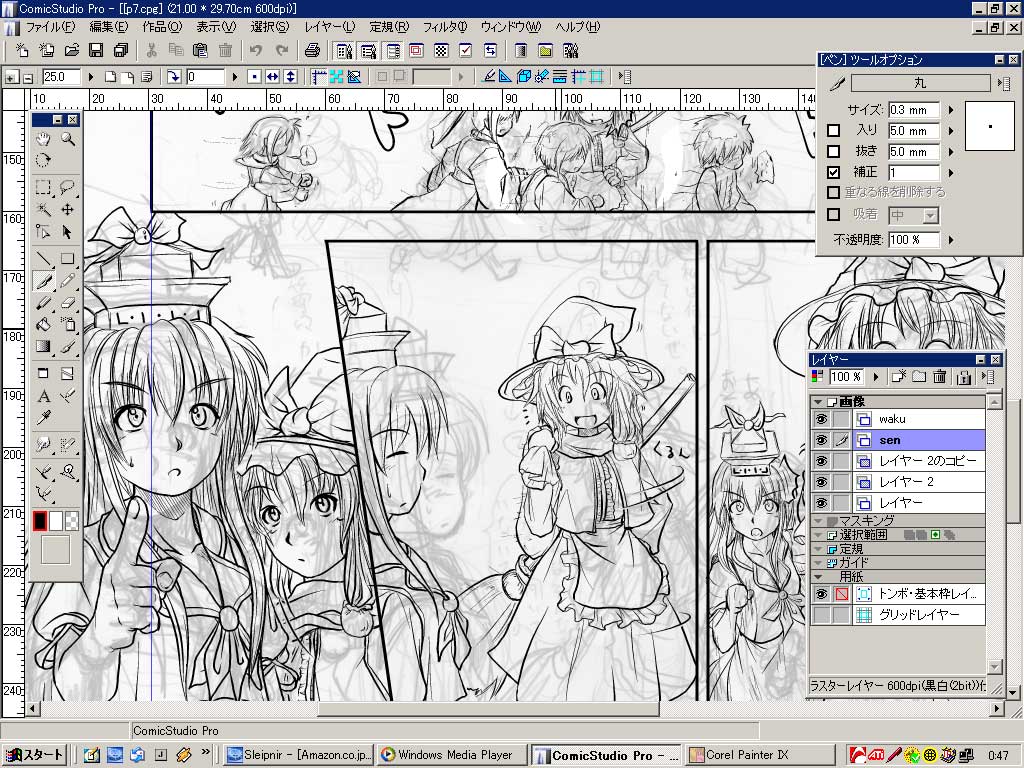The image size is (1024, 768).
Task: Select the Magic Wand tool
Action: 43,210
